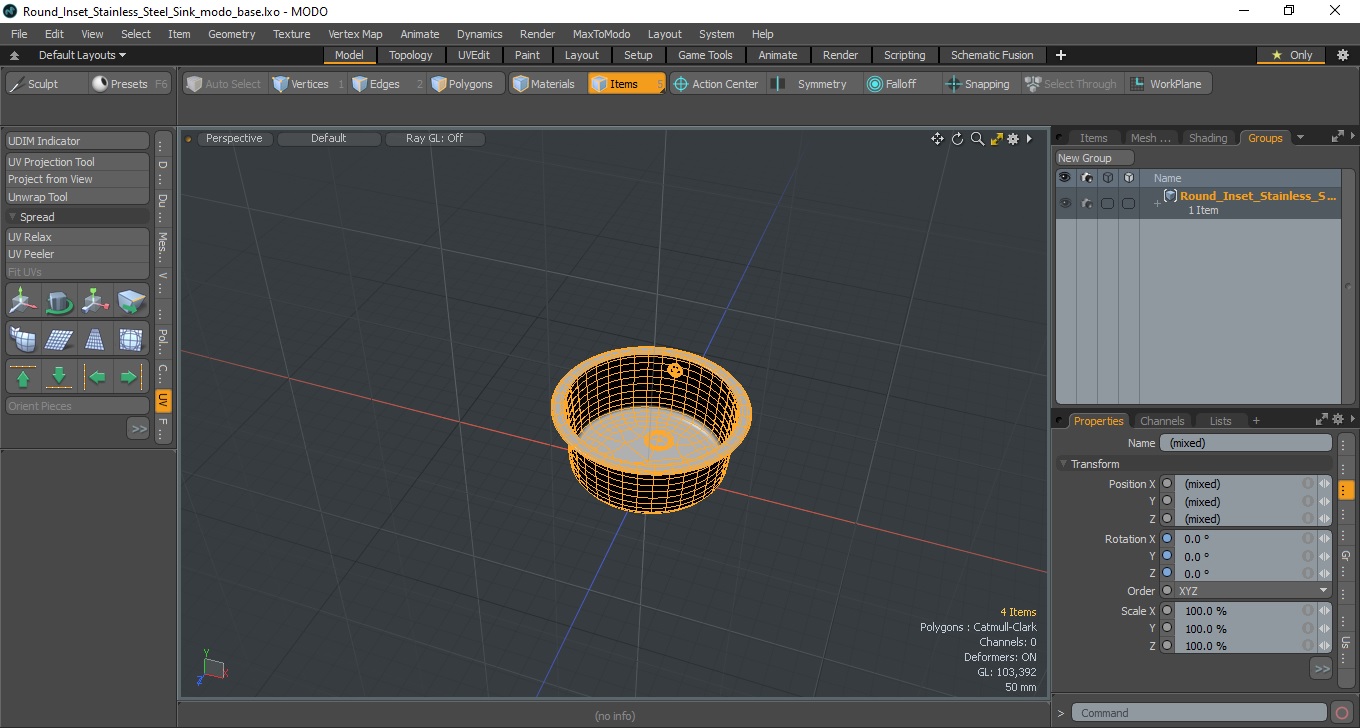Toggle Rotation X keyframe channel circle

(x=1167, y=539)
